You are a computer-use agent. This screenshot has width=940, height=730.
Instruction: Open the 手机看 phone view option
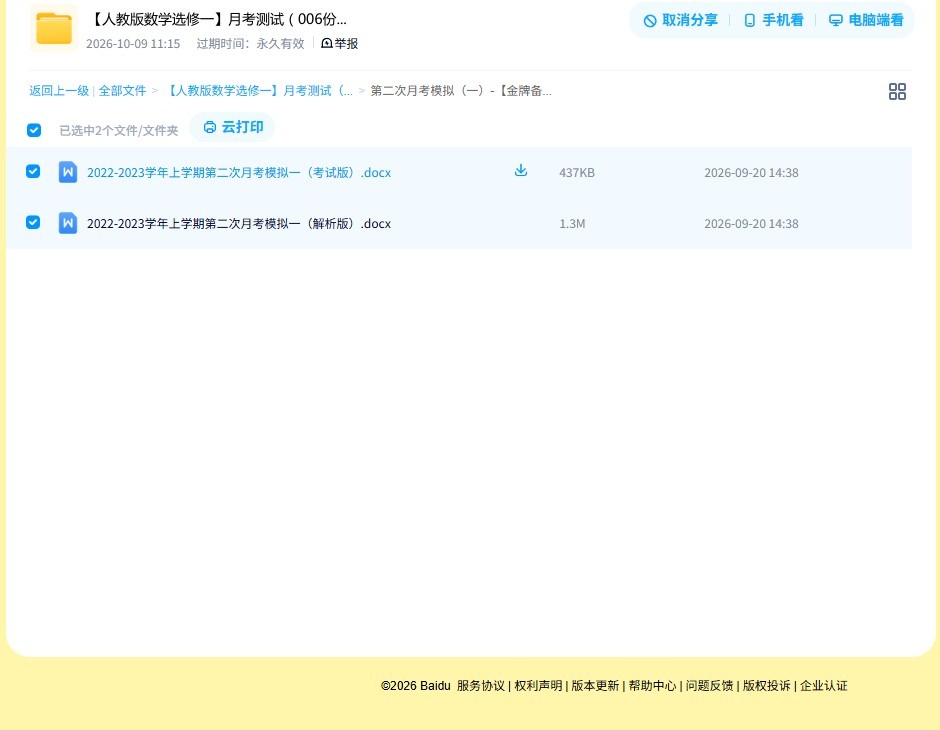[773, 20]
